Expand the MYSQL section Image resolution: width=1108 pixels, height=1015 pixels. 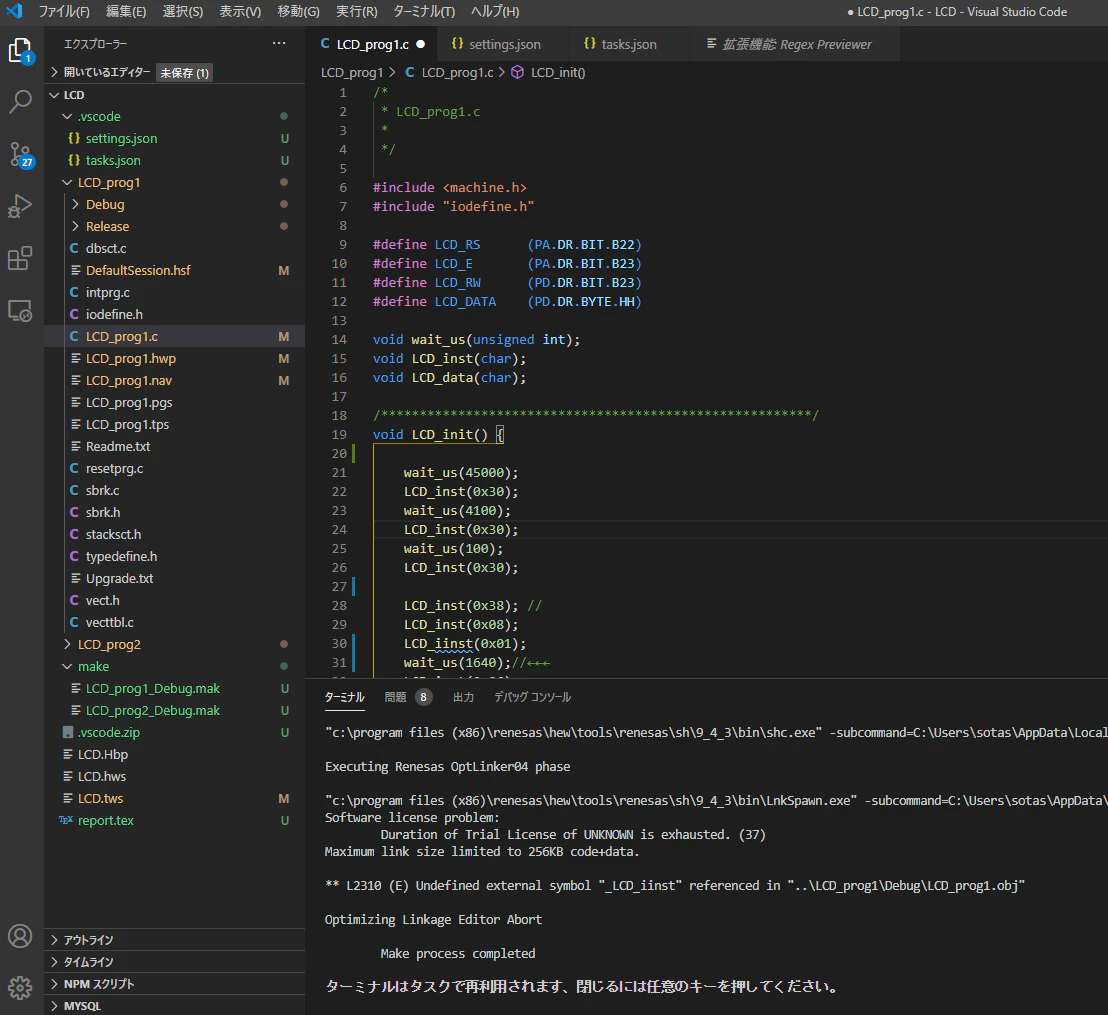click(175, 1005)
